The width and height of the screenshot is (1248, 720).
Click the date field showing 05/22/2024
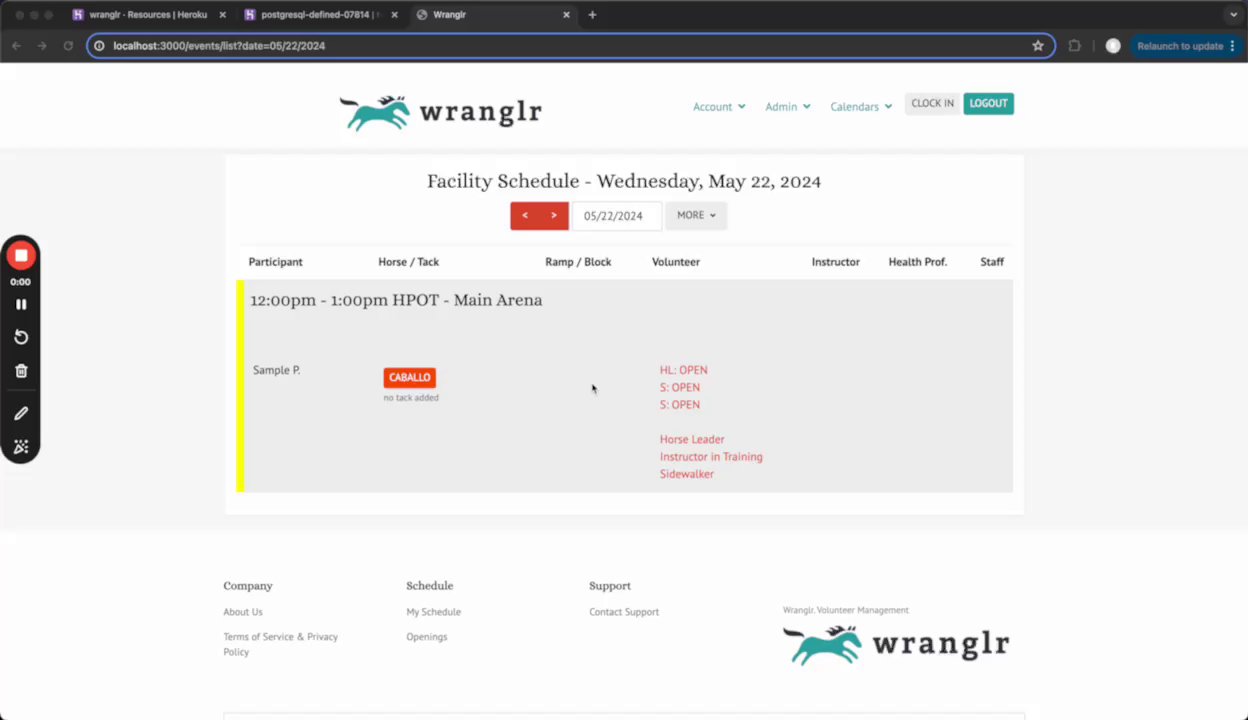615,216
